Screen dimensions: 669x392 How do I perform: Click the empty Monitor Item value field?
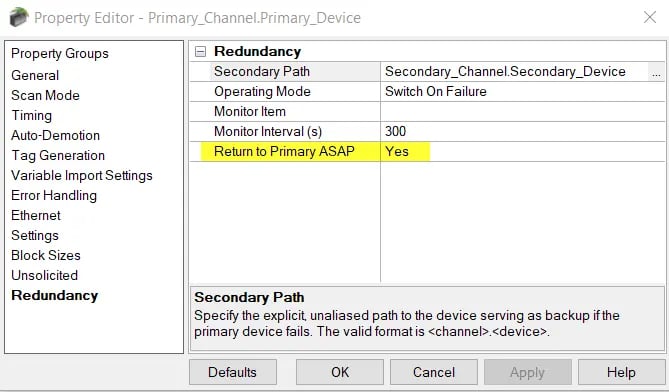point(523,112)
